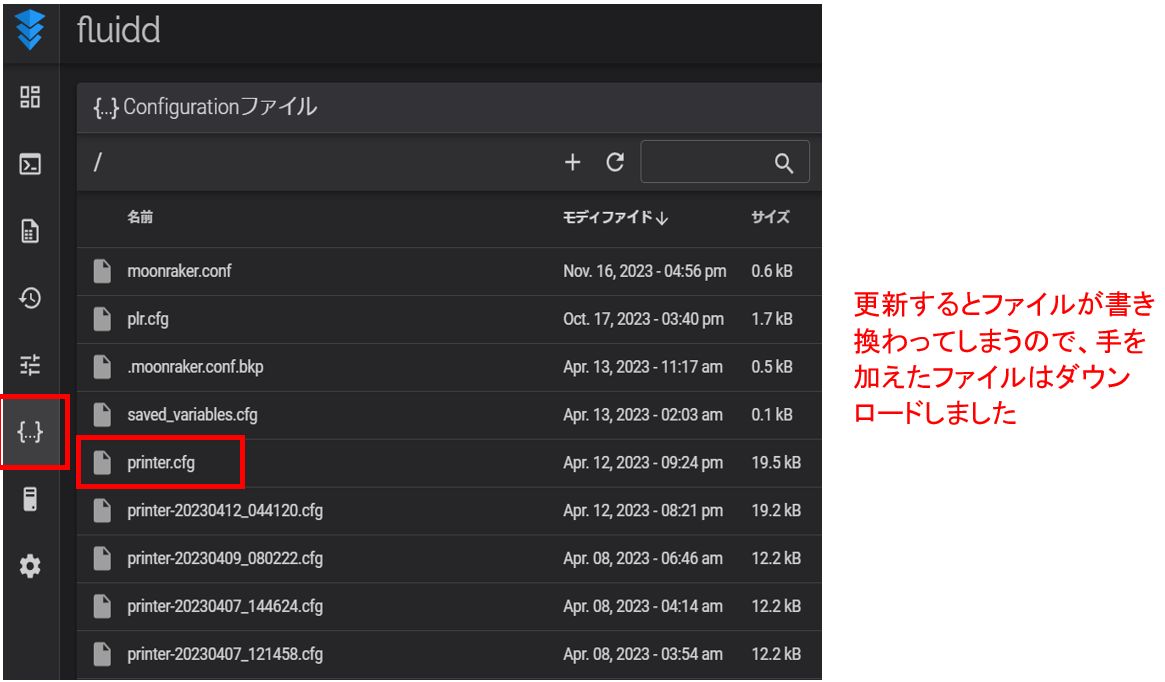Open printer-20230407_121458.cfg file
The image size is (1165, 682).
click(x=225, y=655)
